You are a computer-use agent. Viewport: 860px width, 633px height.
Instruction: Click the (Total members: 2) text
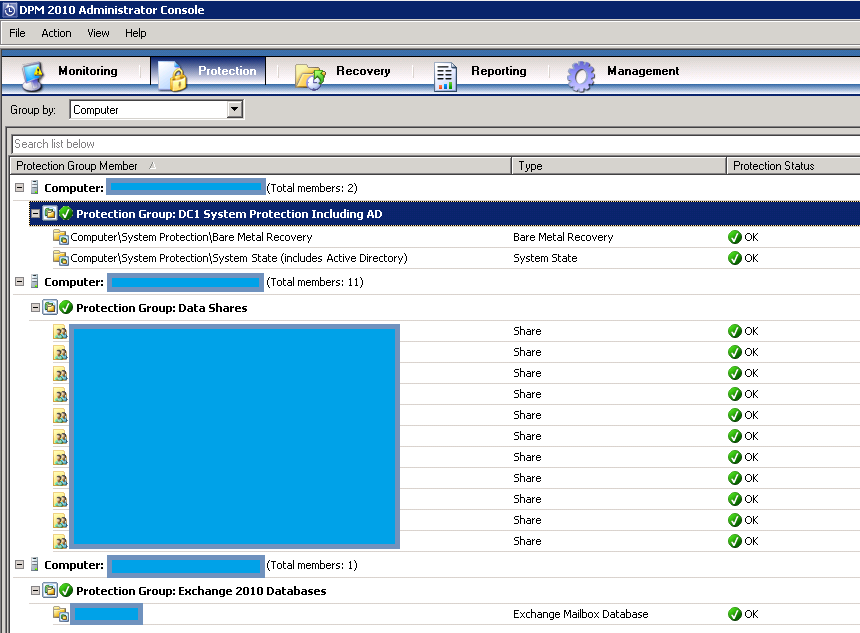312,188
